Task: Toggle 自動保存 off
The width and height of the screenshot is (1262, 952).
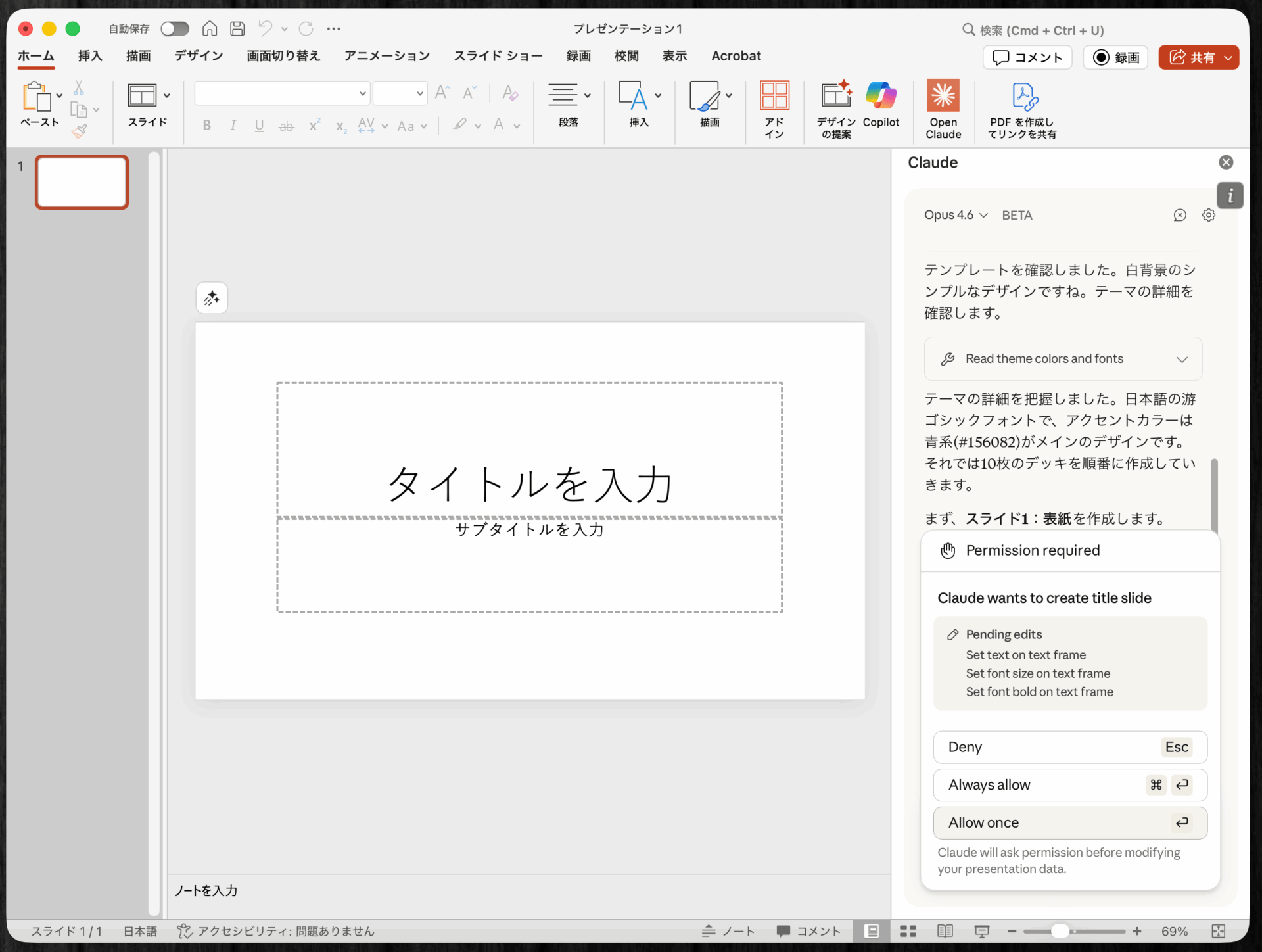Action: (174, 28)
